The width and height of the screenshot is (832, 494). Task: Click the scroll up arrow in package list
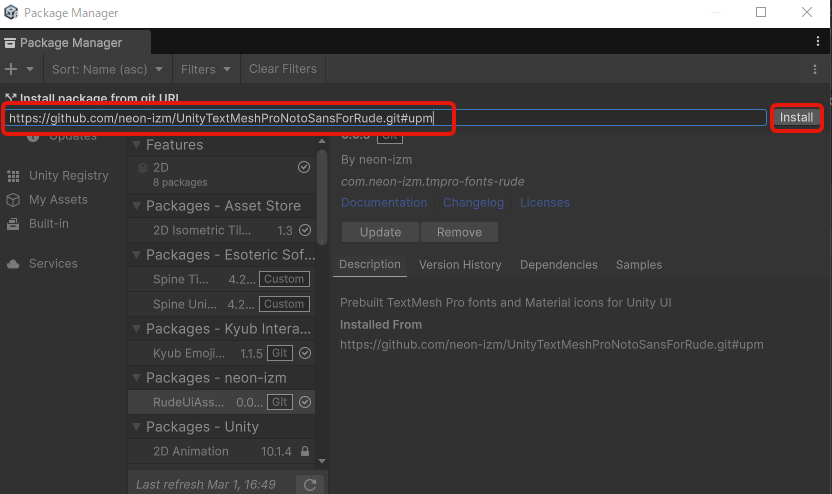[x=322, y=141]
